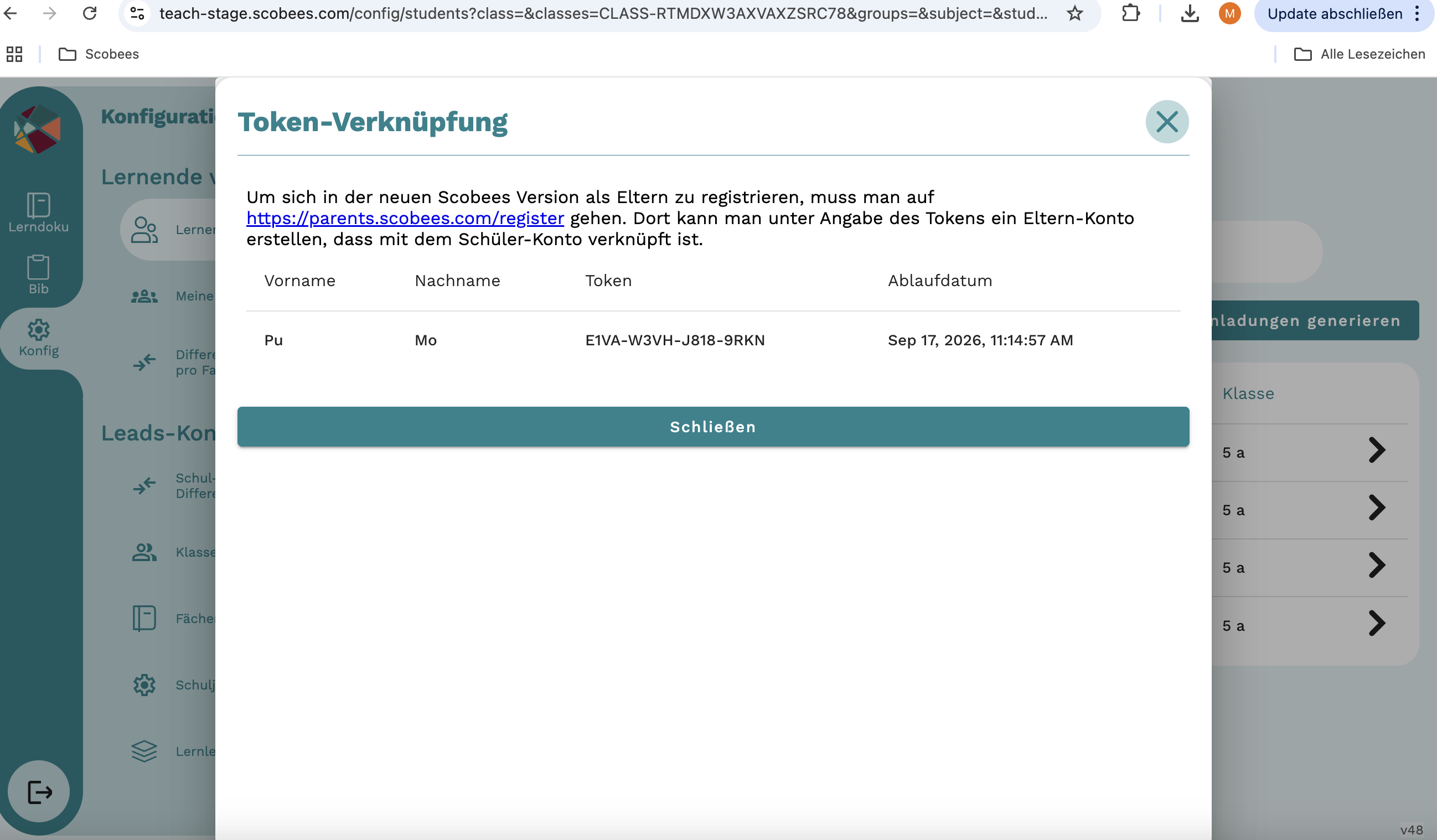Expand the last 5 a row chevron
This screenshot has width=1437, height=840.
pos(1376,624)
